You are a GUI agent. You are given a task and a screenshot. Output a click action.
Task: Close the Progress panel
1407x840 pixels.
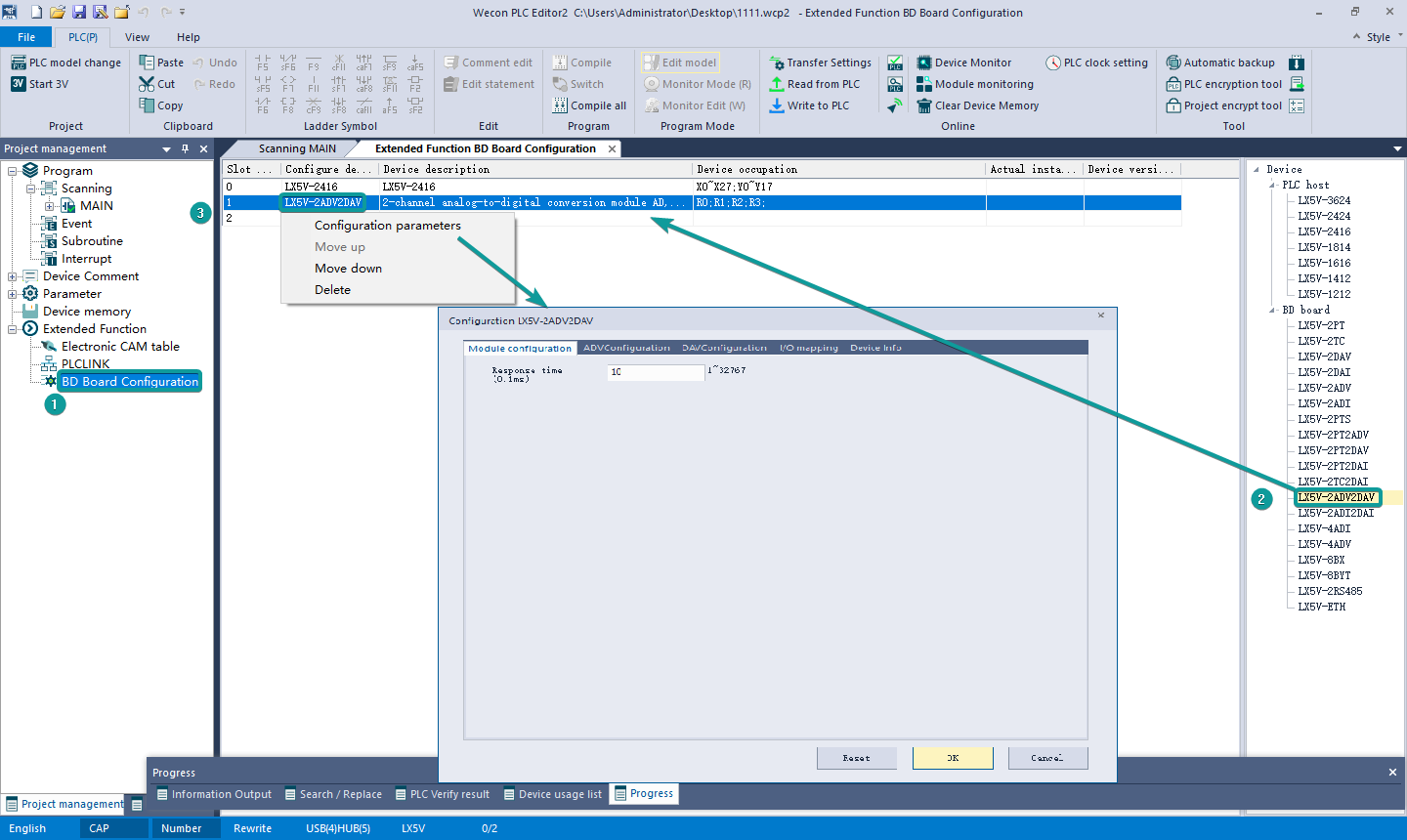[x=1392, y=773]
